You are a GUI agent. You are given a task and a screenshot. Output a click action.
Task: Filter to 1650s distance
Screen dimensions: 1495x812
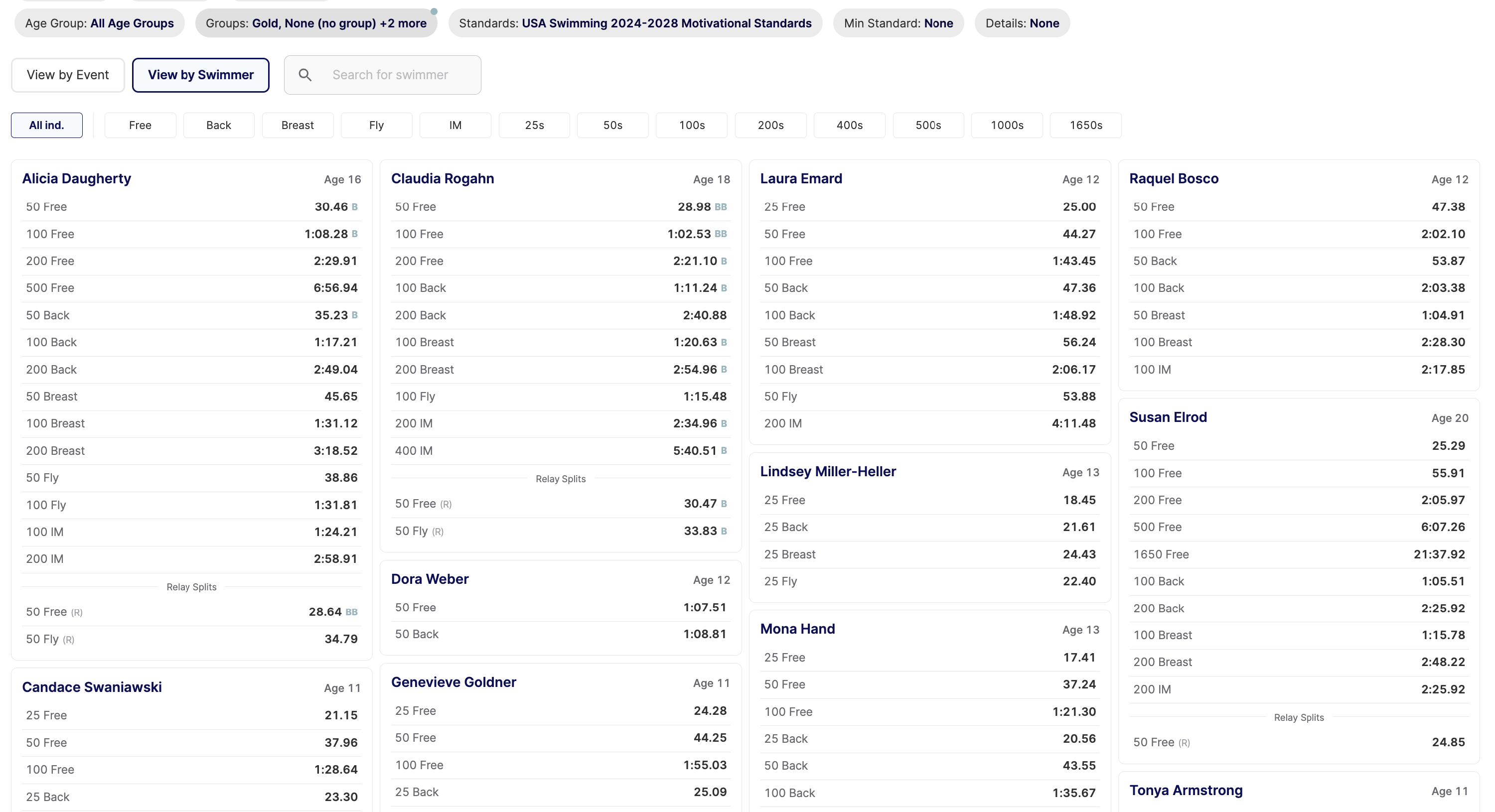1085,125
